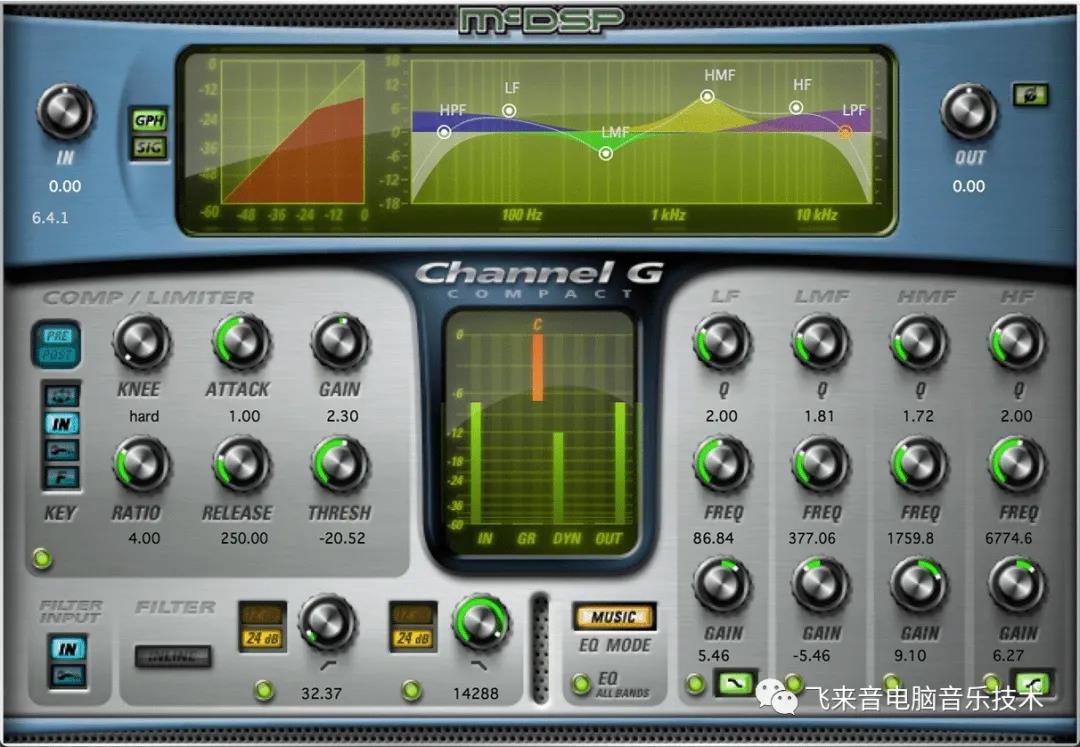Adjust the IN input level knob
This screenshot has height=747, width=1080.
coord(65,112)
